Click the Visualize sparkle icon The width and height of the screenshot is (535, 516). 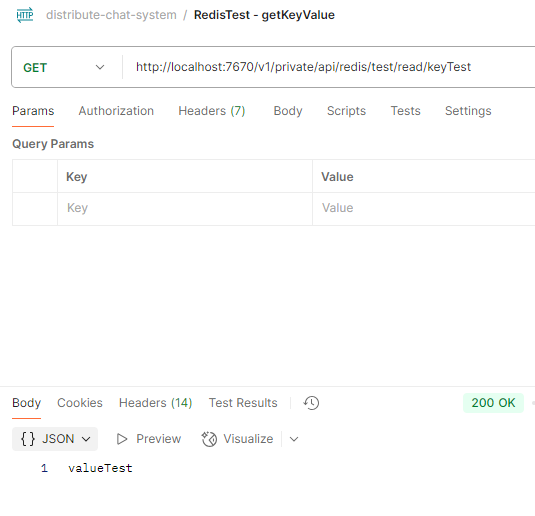point(209,439)
